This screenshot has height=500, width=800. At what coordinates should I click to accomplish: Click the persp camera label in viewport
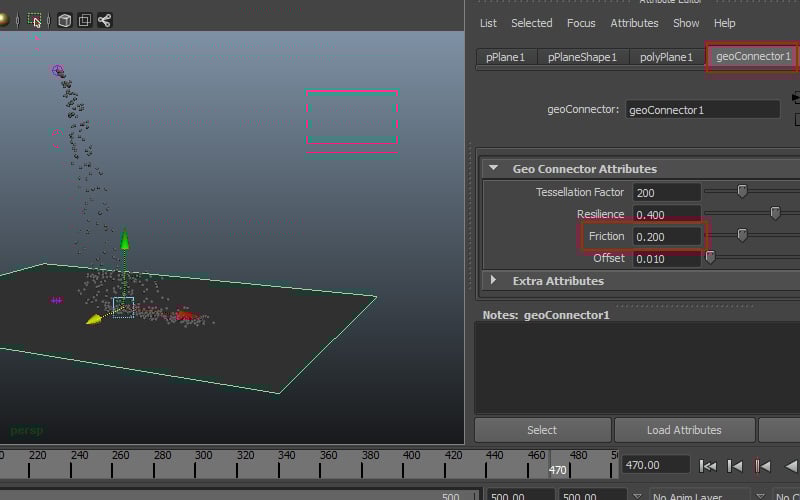click(27, 431)
